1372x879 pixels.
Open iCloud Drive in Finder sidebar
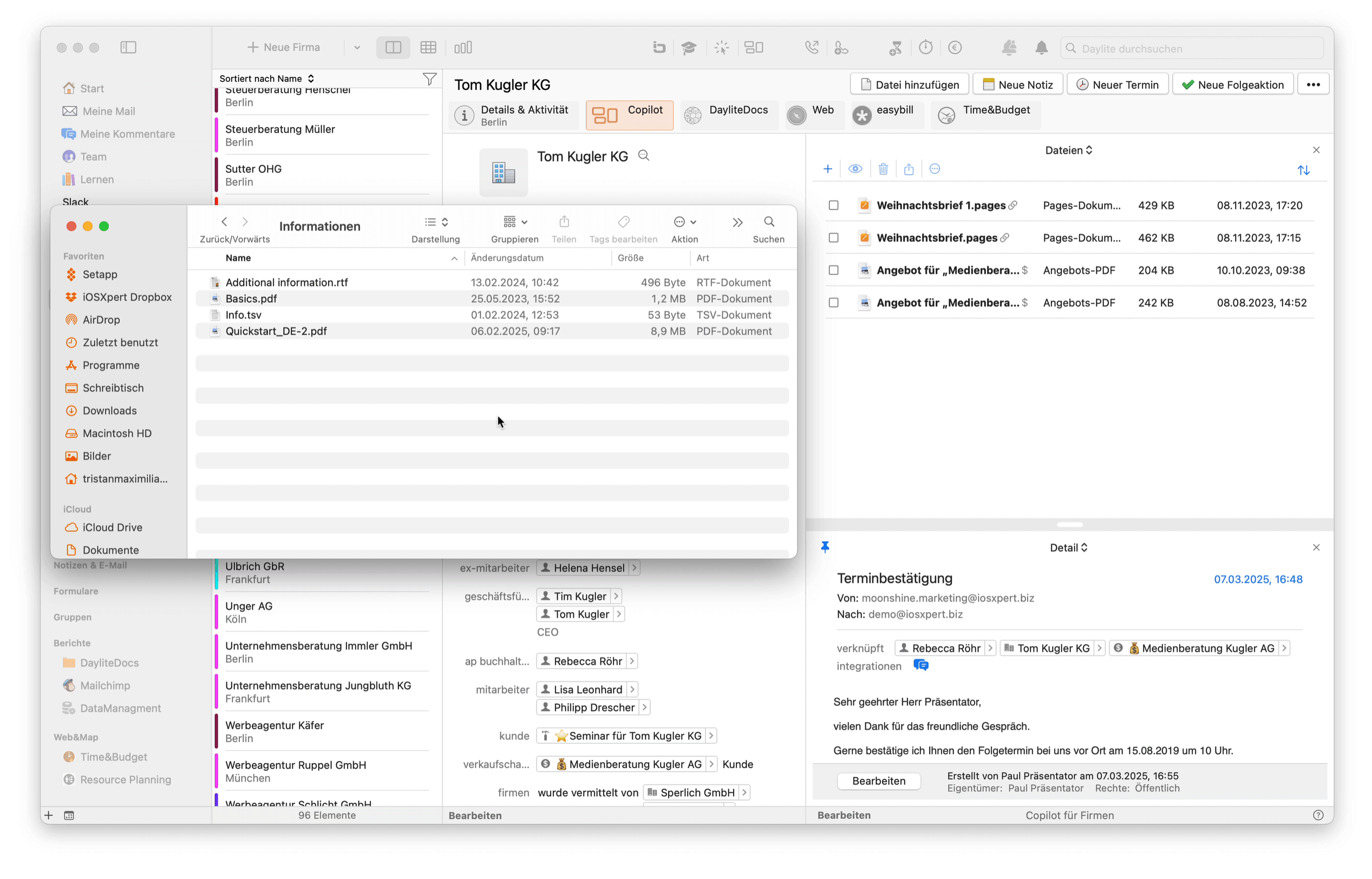112,527
